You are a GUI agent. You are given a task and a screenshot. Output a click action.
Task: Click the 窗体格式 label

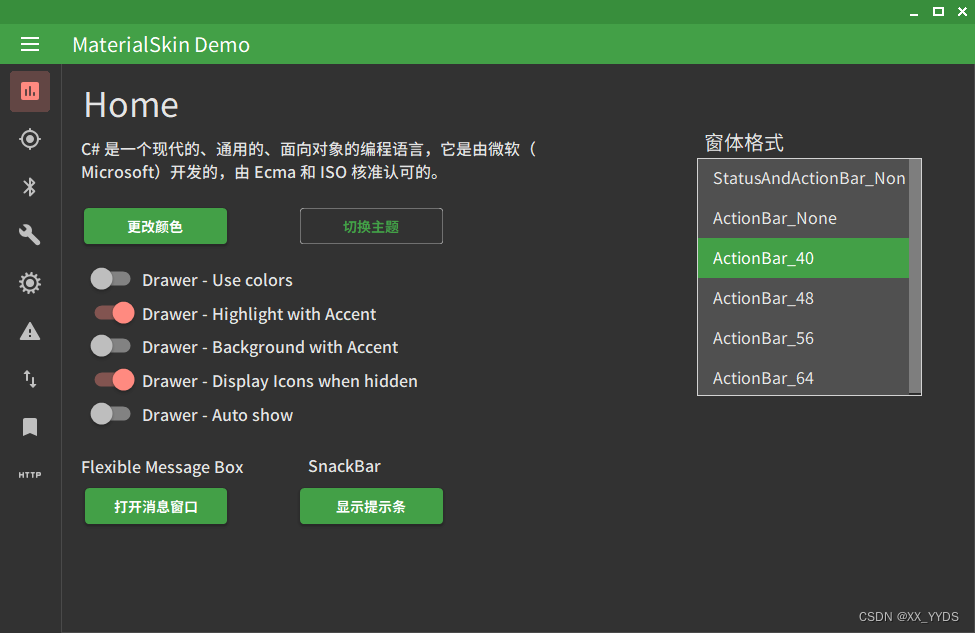pyautogui.click(x=744, y=143)
